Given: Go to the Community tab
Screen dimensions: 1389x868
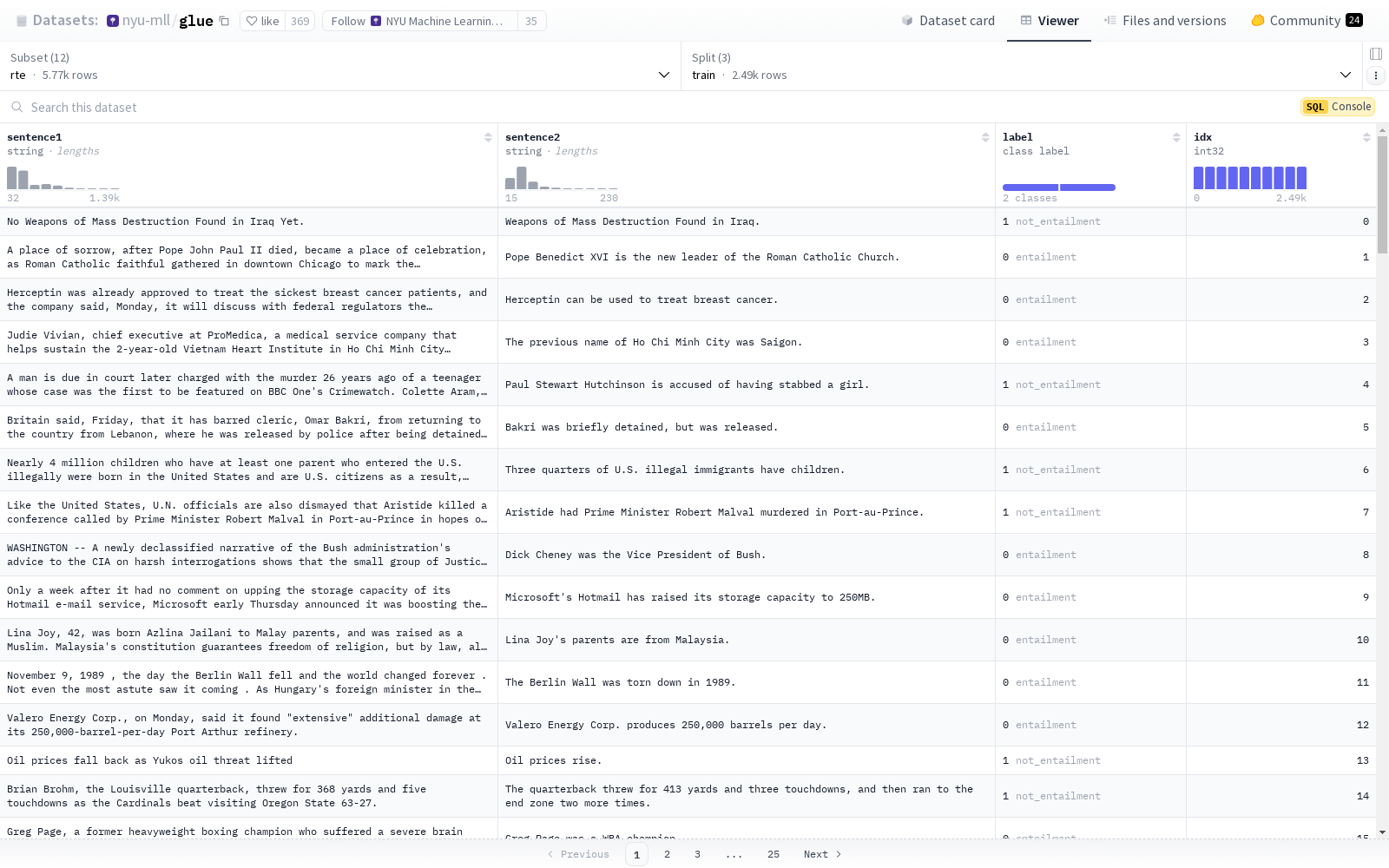Looking at the screenshot, I should 1307,21.
